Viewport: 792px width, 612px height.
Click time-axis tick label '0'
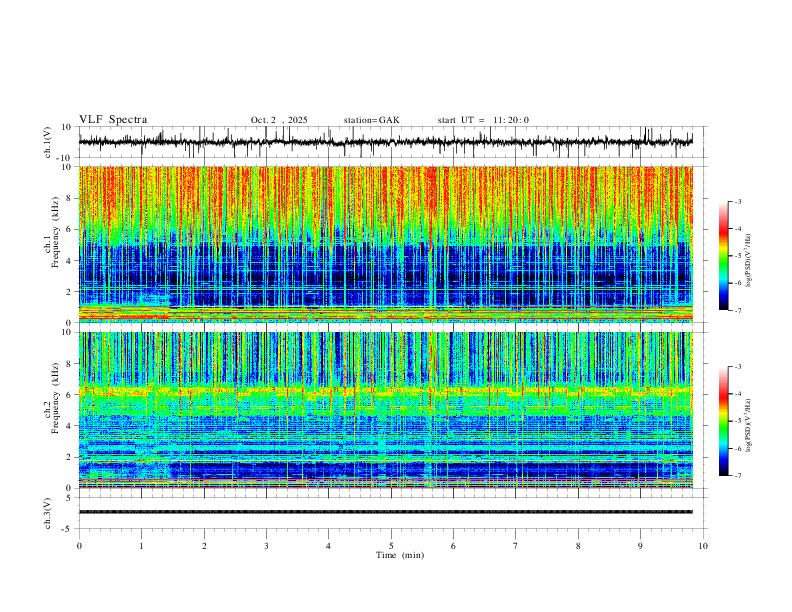coord(79,546)
